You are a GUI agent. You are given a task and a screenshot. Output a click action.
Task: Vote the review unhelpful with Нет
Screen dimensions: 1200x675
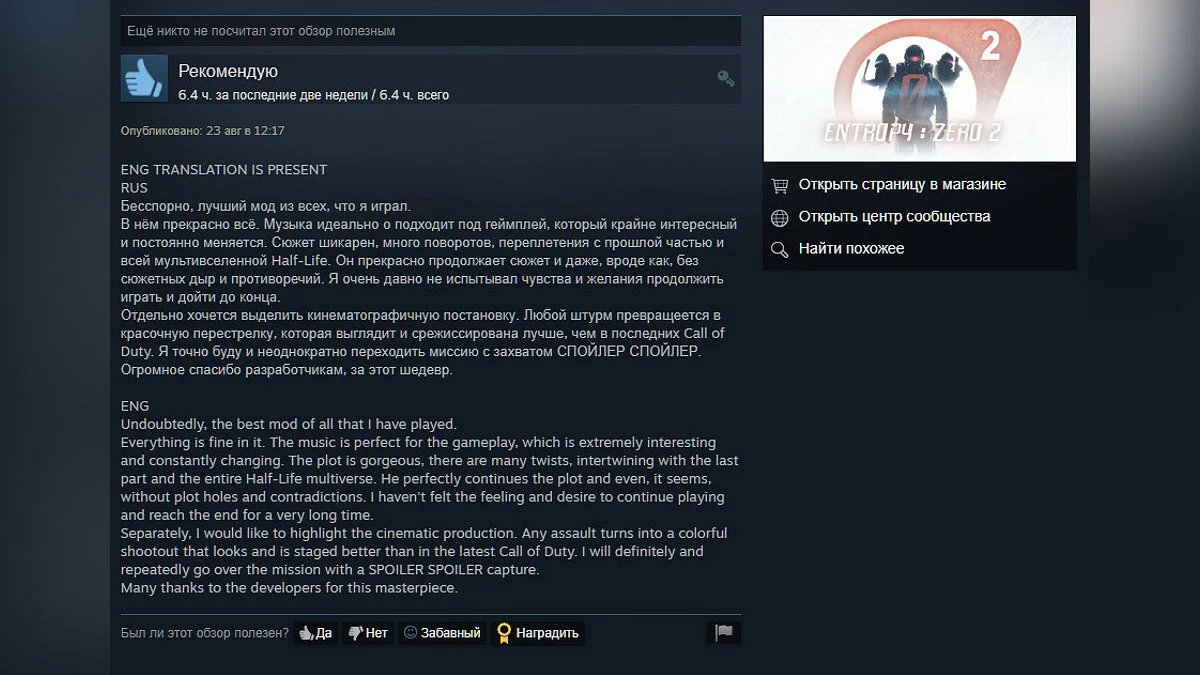coord(367,633)
